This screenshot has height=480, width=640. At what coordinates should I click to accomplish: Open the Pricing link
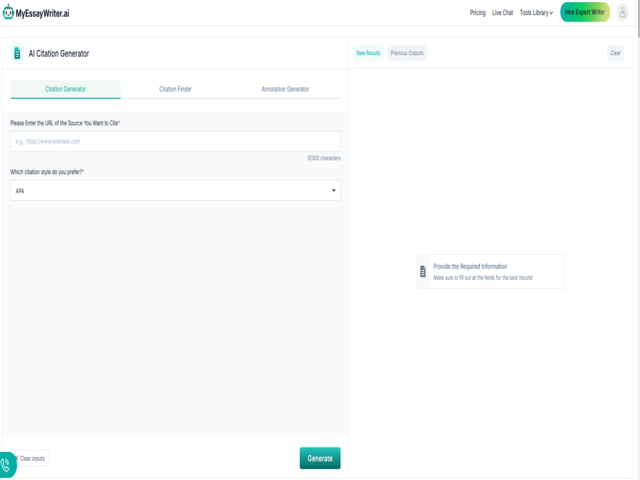[477, 13]
